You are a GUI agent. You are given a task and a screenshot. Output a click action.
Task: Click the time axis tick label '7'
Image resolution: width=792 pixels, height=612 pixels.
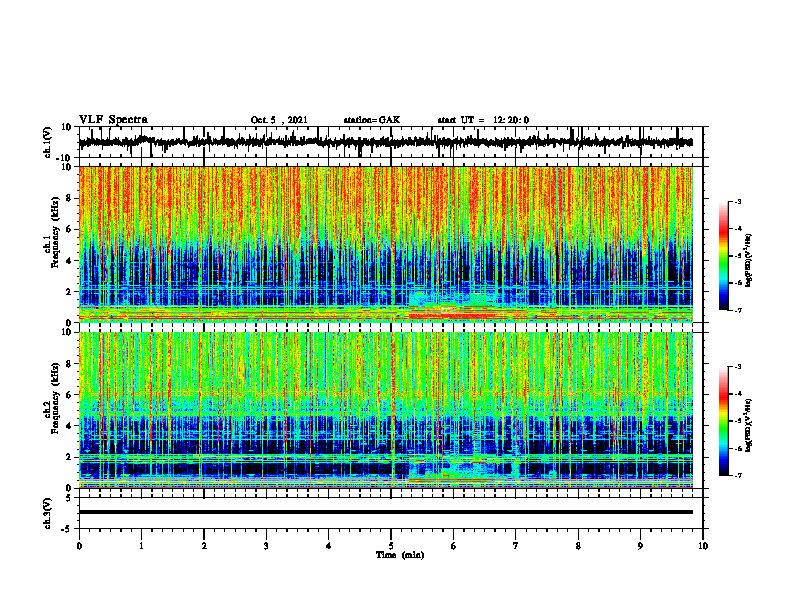(516, 546)
